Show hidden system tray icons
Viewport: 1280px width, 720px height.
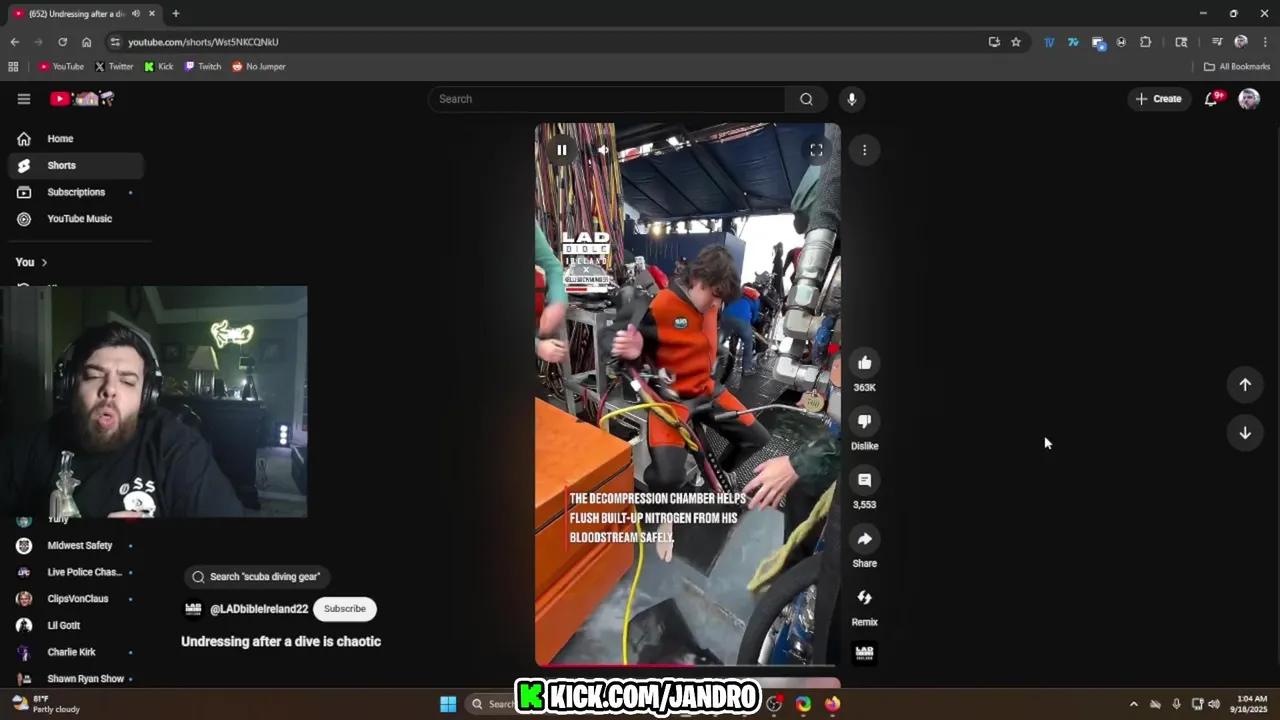(x=1133, y=704)
